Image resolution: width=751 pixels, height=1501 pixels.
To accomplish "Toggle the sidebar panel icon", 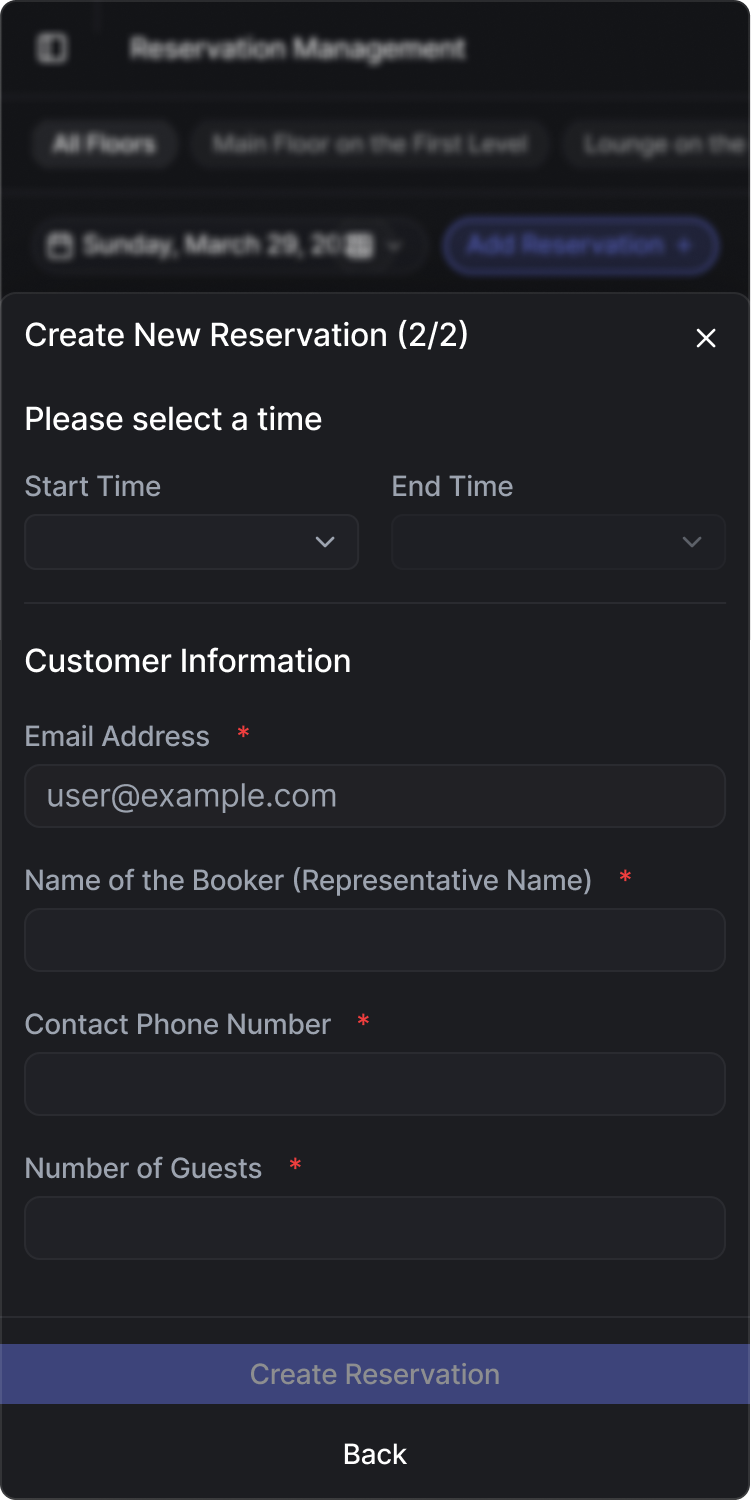I will pos(52,48).
